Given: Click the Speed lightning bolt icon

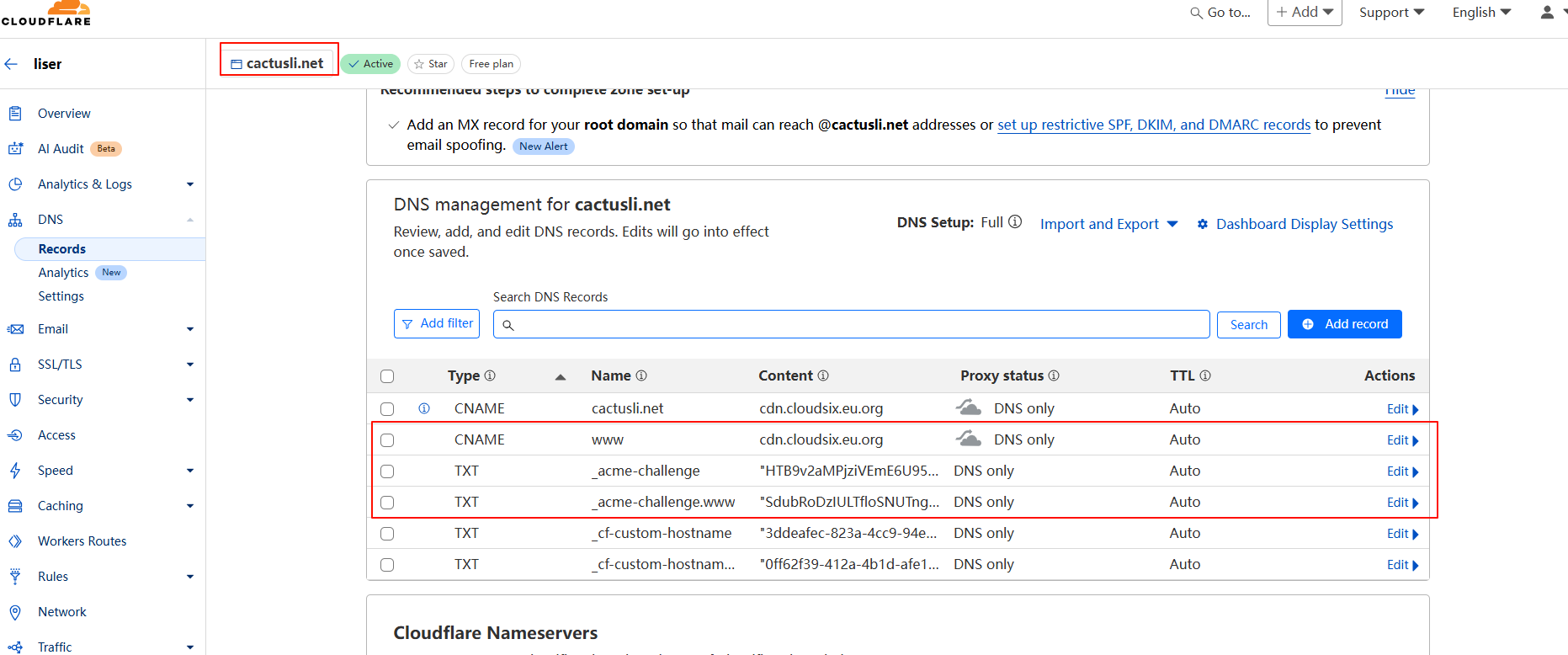Looking at the screenshot, I should (15, 471).
